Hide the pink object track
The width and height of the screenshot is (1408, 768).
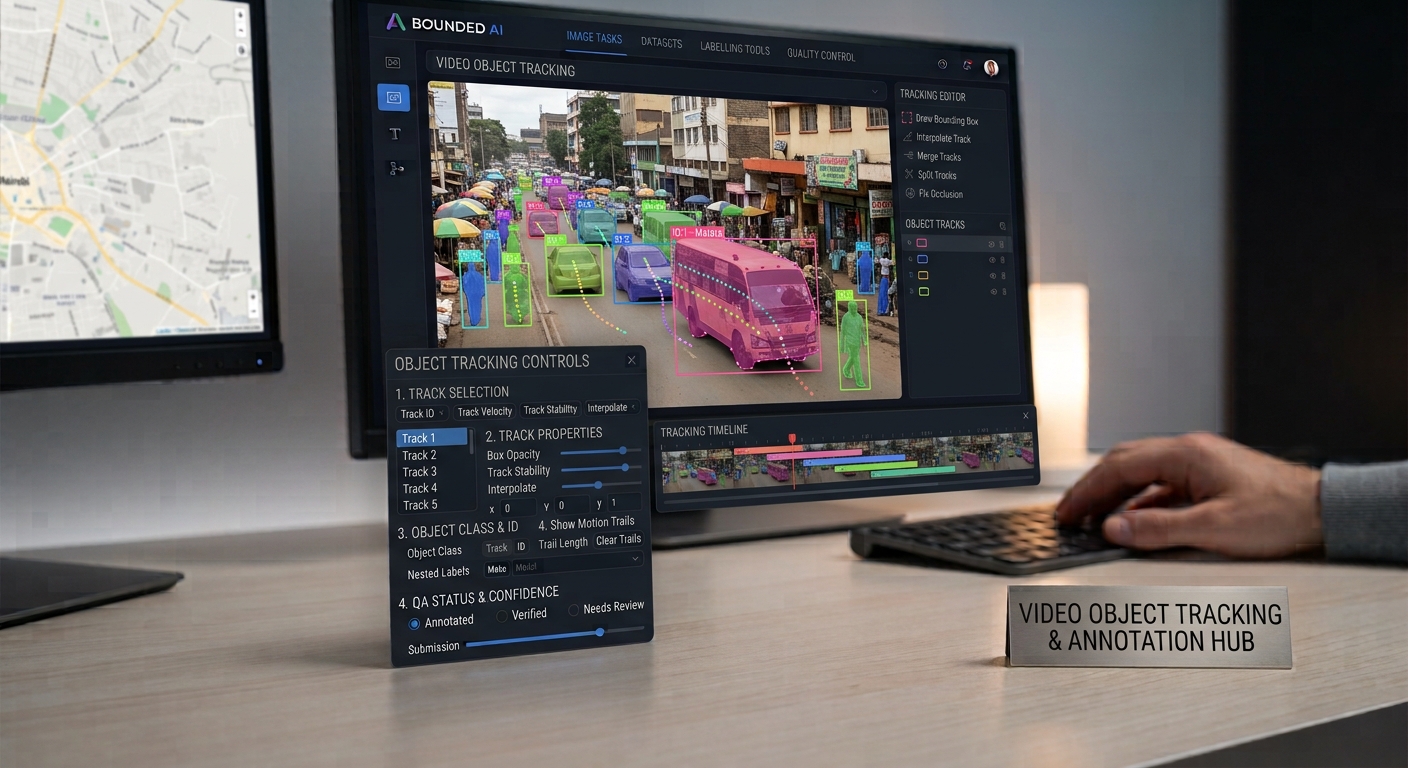[x=992, y=244]
